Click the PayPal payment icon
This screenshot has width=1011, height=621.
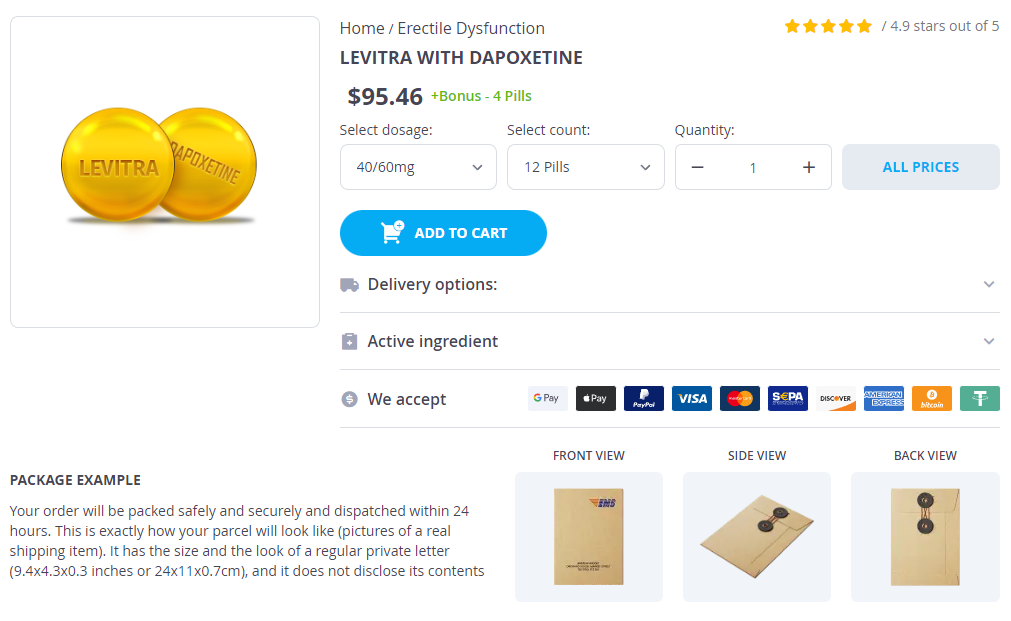tap(644, 398)
